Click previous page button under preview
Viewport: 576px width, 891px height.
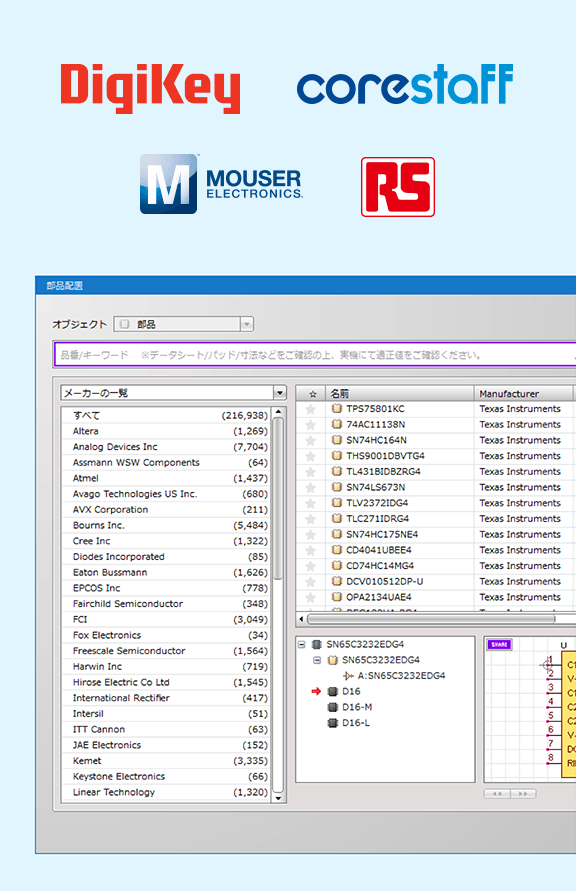coord(497,794)
